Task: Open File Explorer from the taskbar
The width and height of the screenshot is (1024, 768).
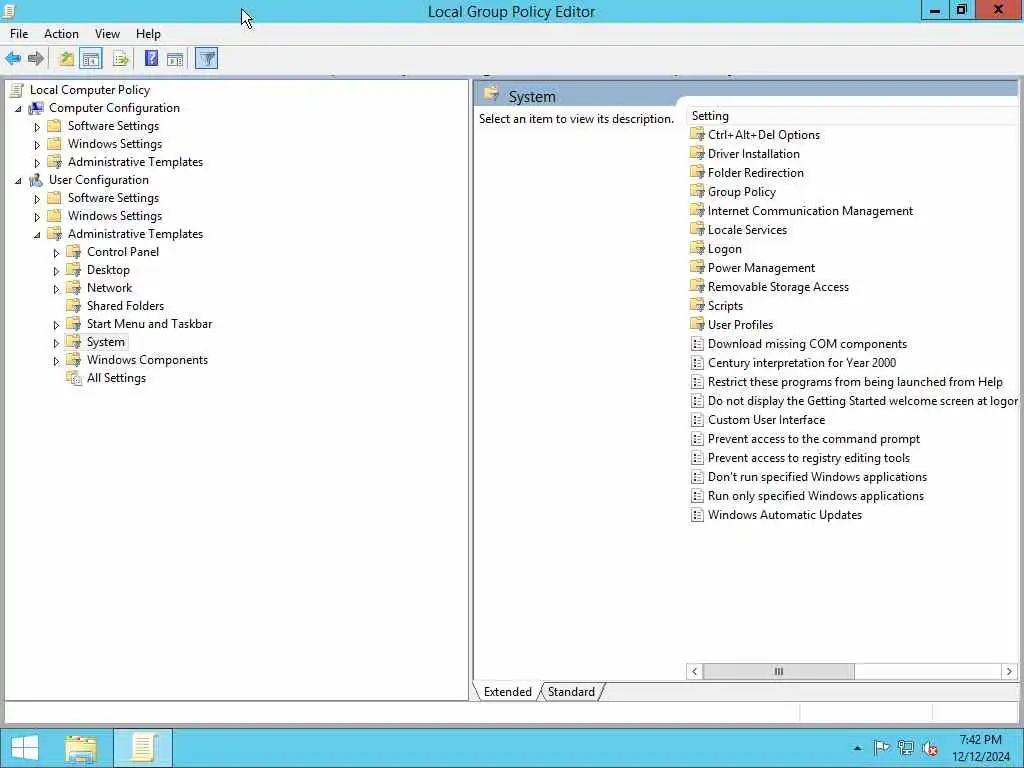Action: point(81,748)
